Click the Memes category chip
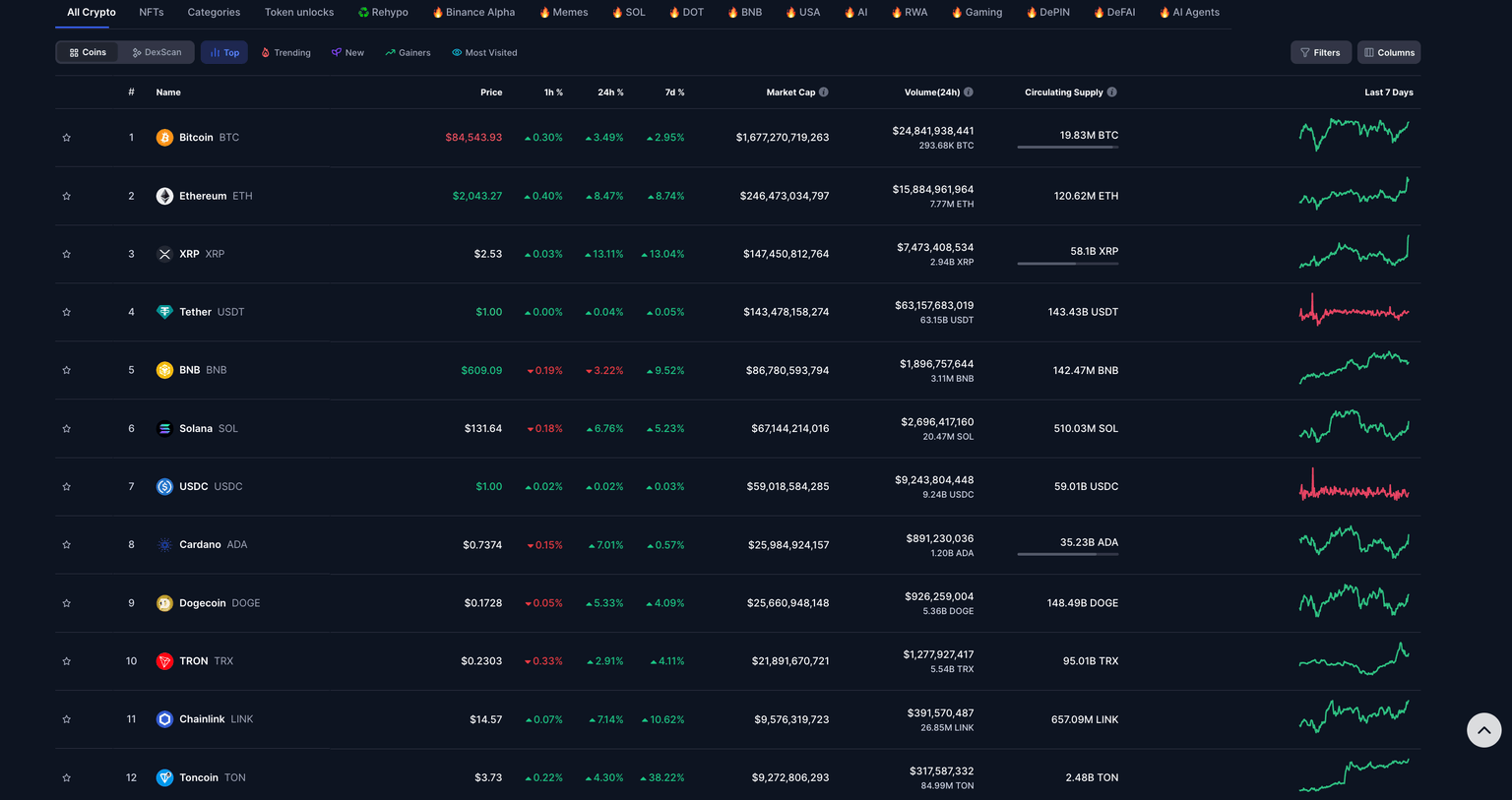The image size is (1512, 800). pyautogui.click(x=562, y=12)
